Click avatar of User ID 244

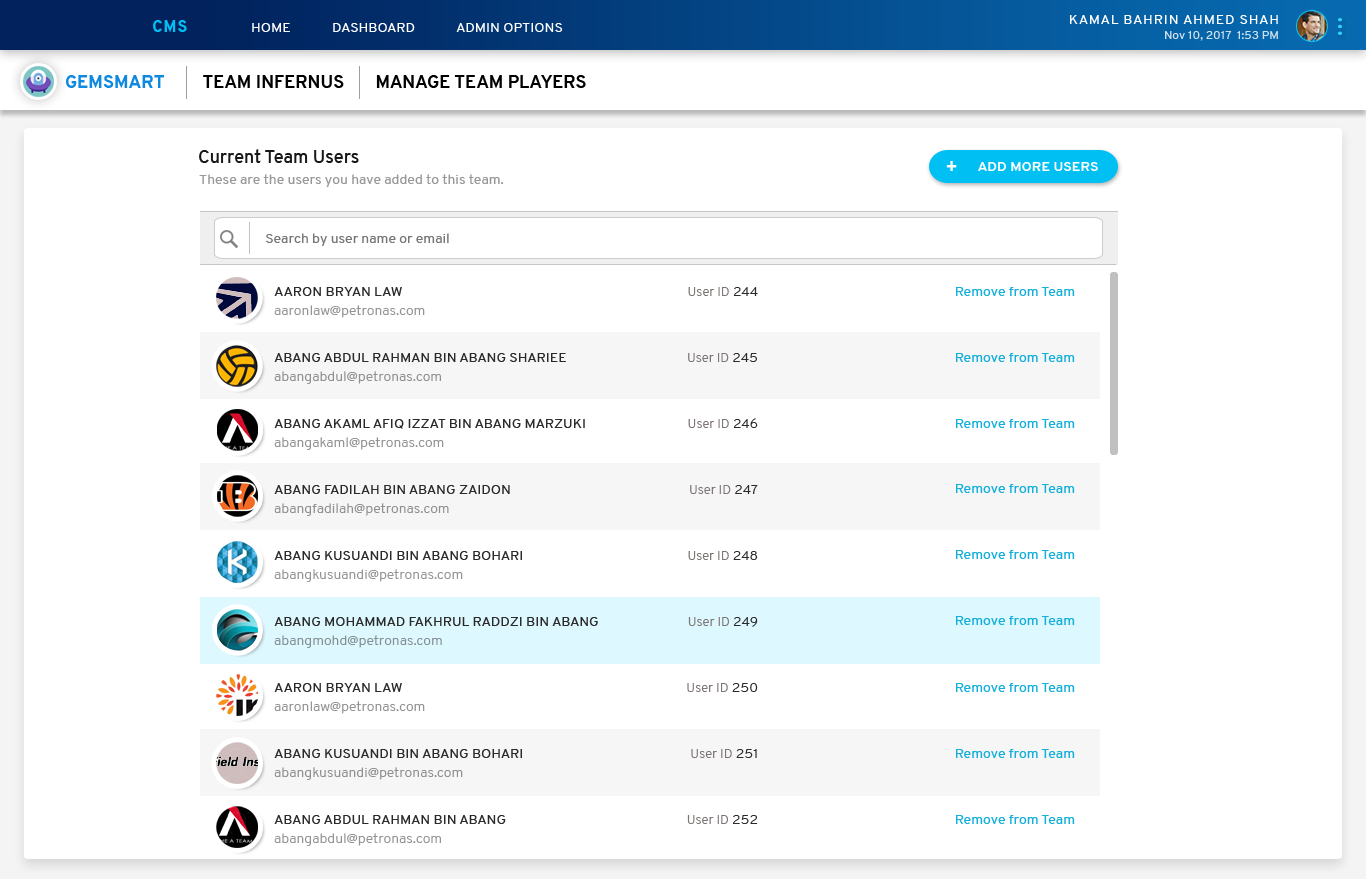pyautogui.click(x=237, y=300)
